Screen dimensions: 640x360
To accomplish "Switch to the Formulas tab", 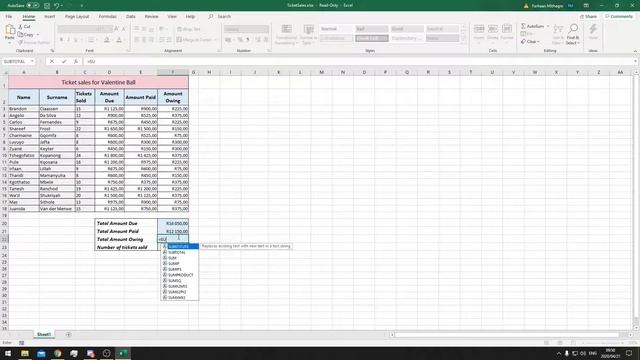I will click(x=107, y=17).
